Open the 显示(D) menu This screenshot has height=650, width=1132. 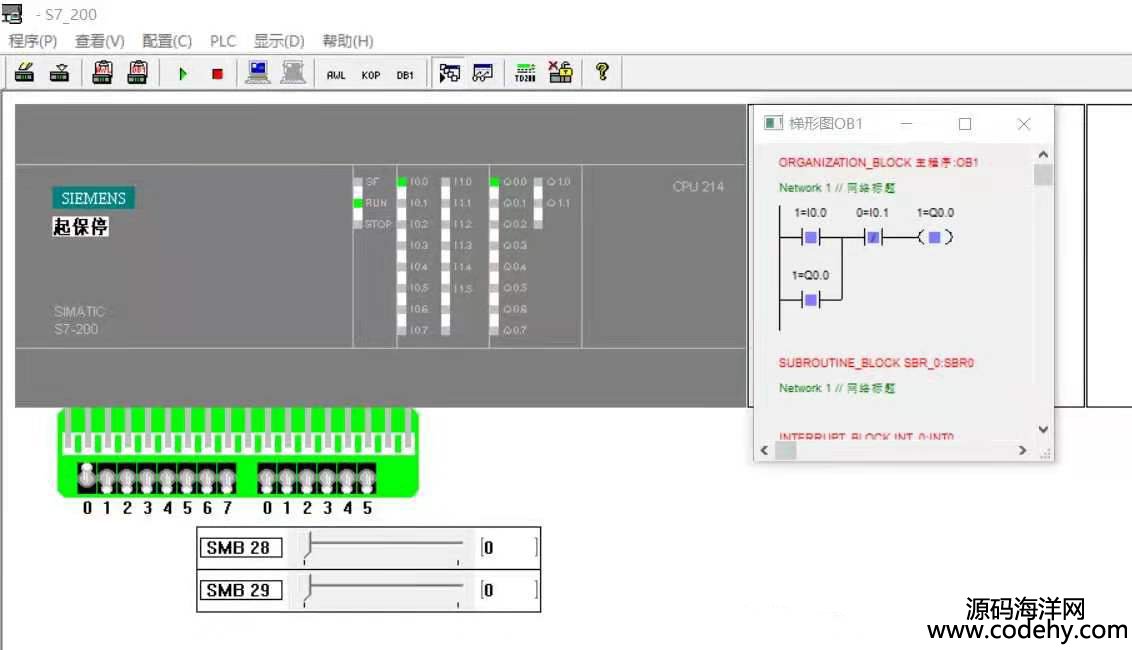coord(279,41)
